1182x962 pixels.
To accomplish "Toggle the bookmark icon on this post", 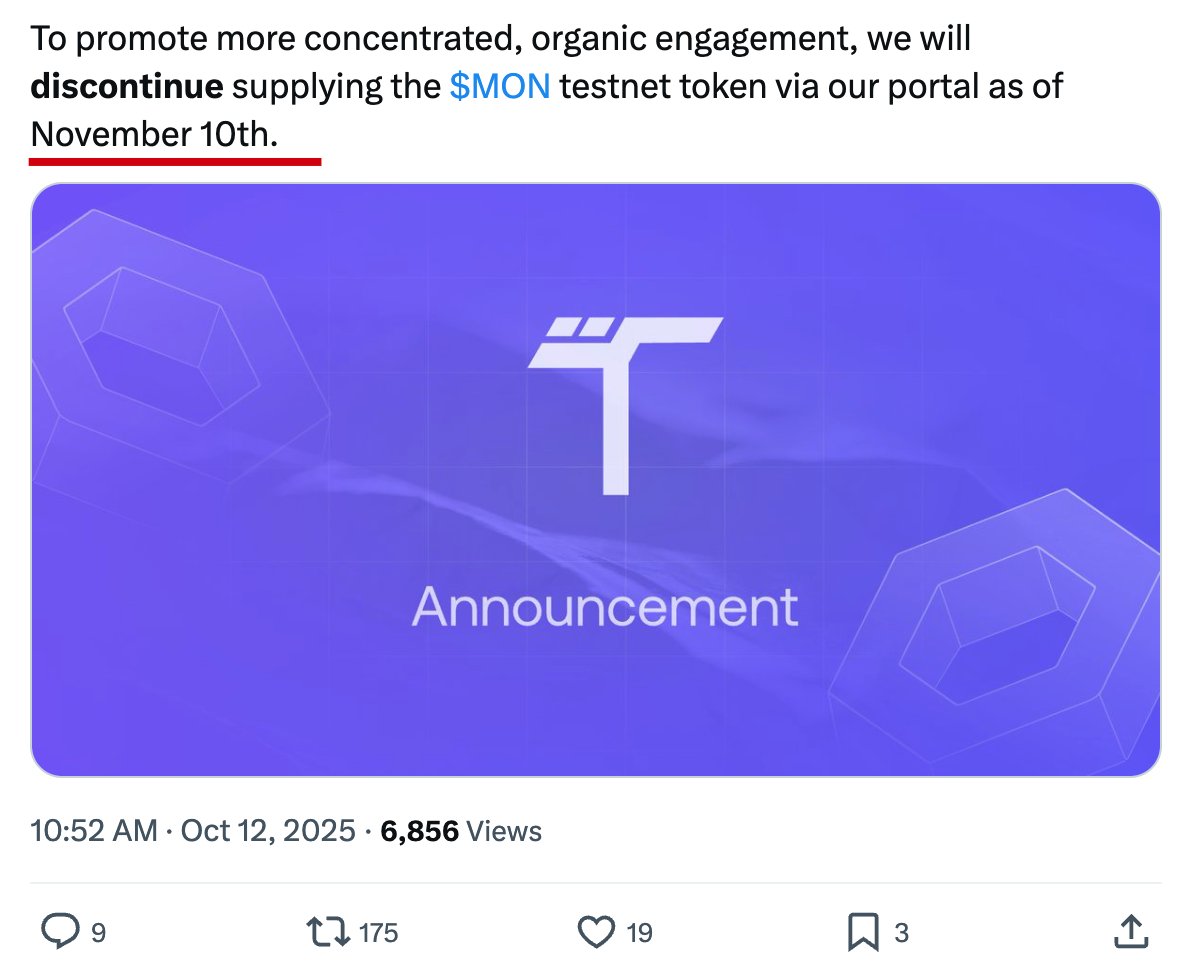I will 862,932.
